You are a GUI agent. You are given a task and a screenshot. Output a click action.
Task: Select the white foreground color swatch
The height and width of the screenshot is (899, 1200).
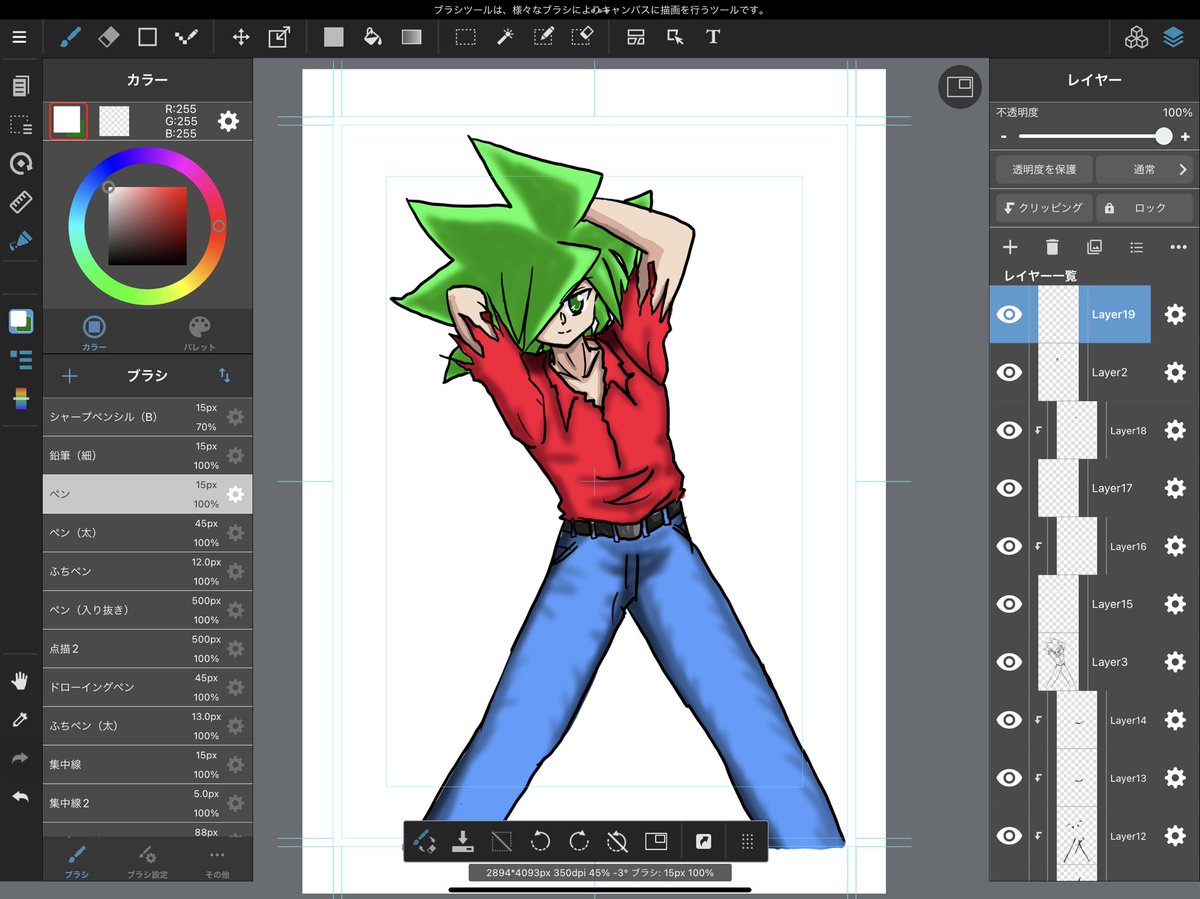[x=67, y=120]
